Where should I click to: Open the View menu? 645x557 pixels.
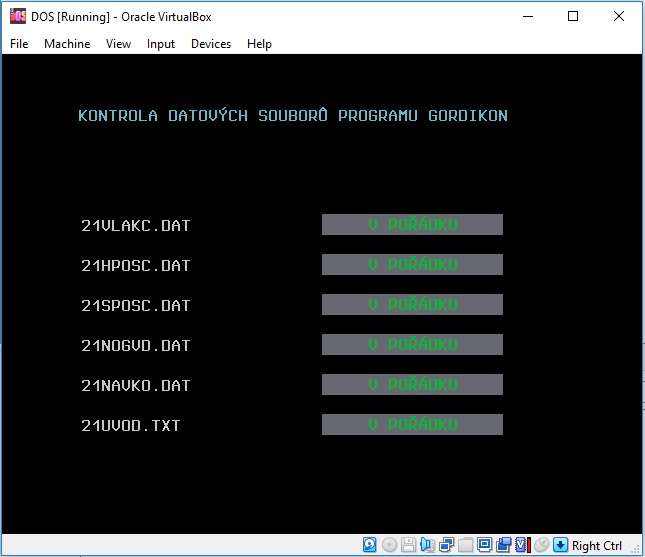[x=118, y=44]
